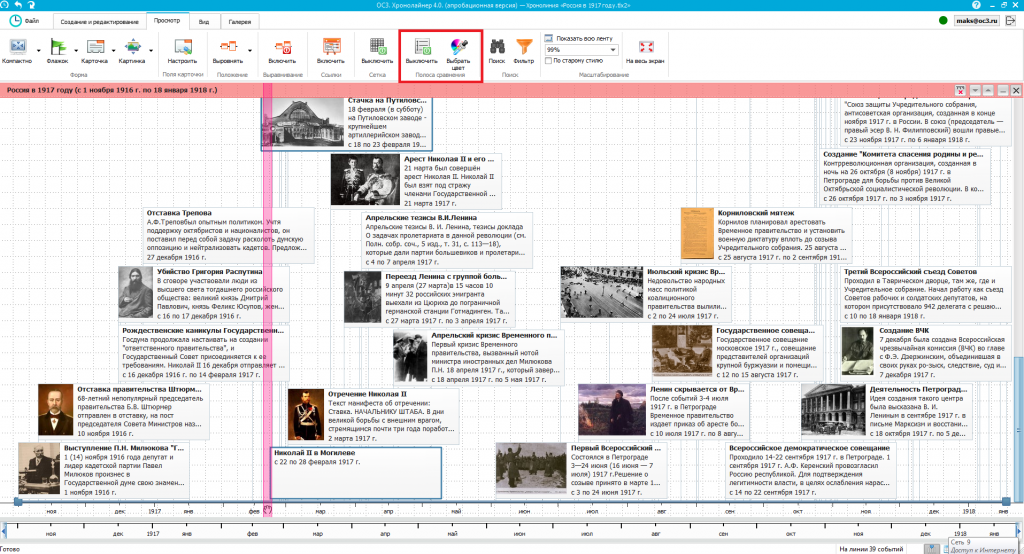
Task: Open the Убийство Григория Распутина card
Action: pyautogui.click(x=202, y=293)
